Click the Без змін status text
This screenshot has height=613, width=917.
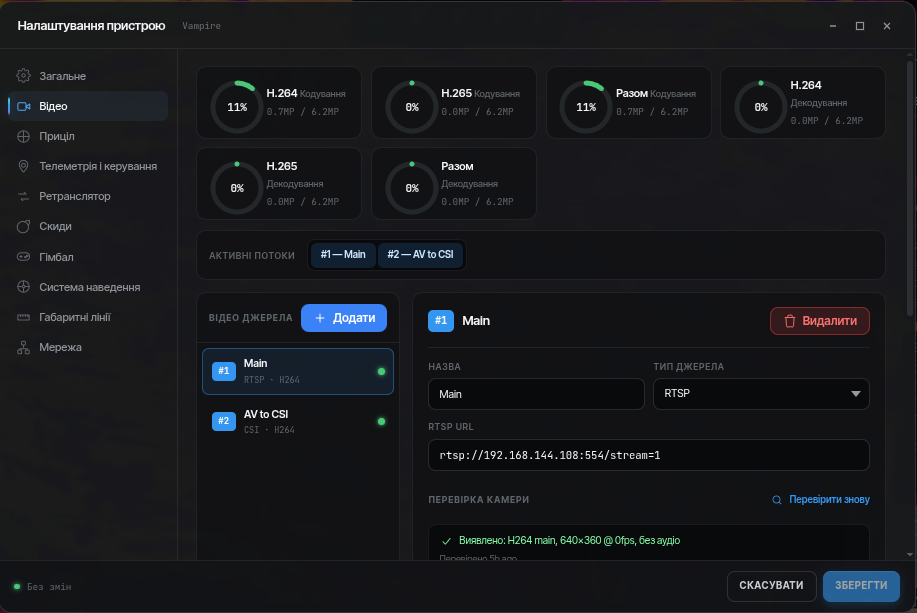click(x=49, y=587)
